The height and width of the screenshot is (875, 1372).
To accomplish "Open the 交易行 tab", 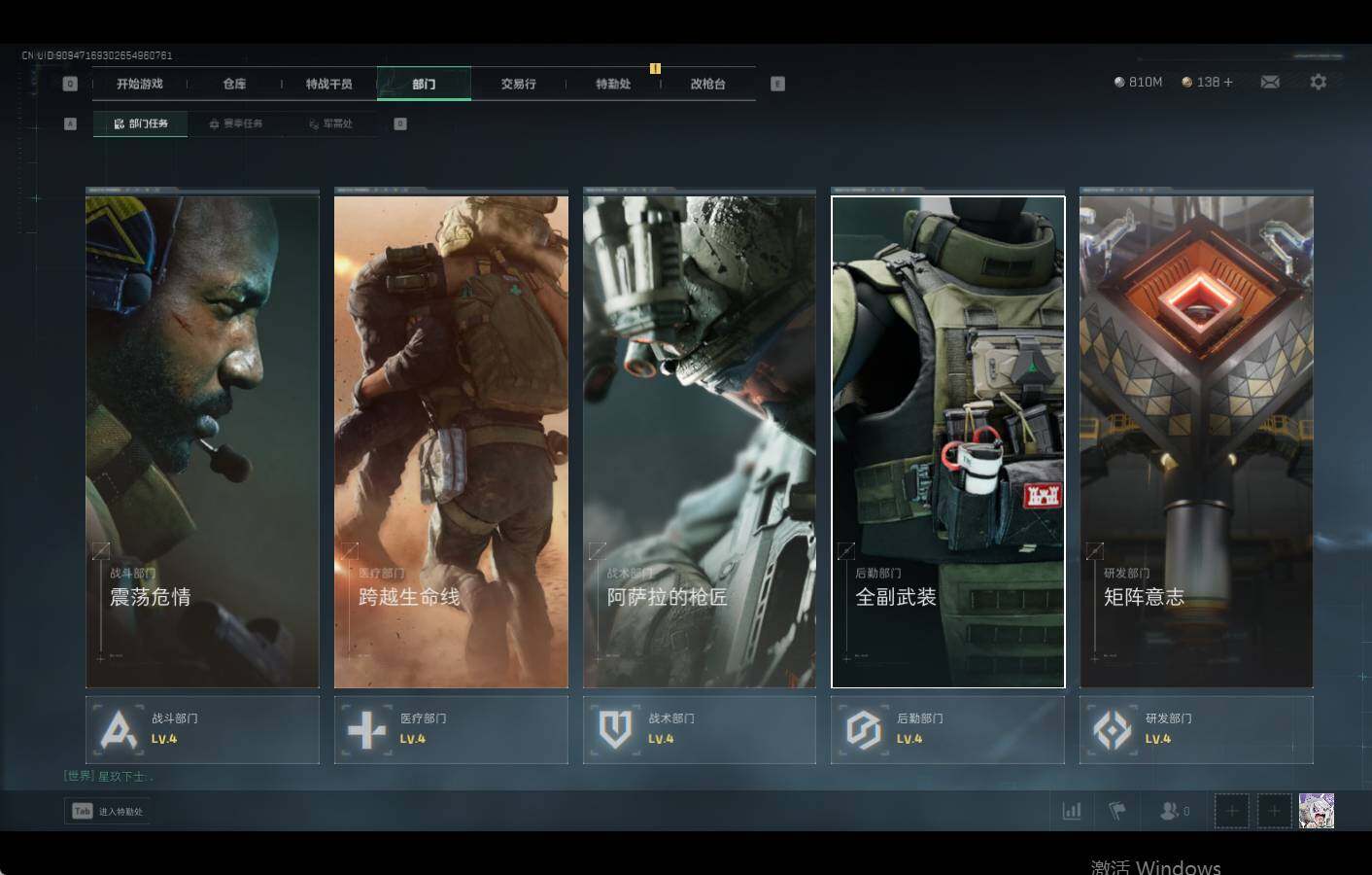I will [519, 84].
